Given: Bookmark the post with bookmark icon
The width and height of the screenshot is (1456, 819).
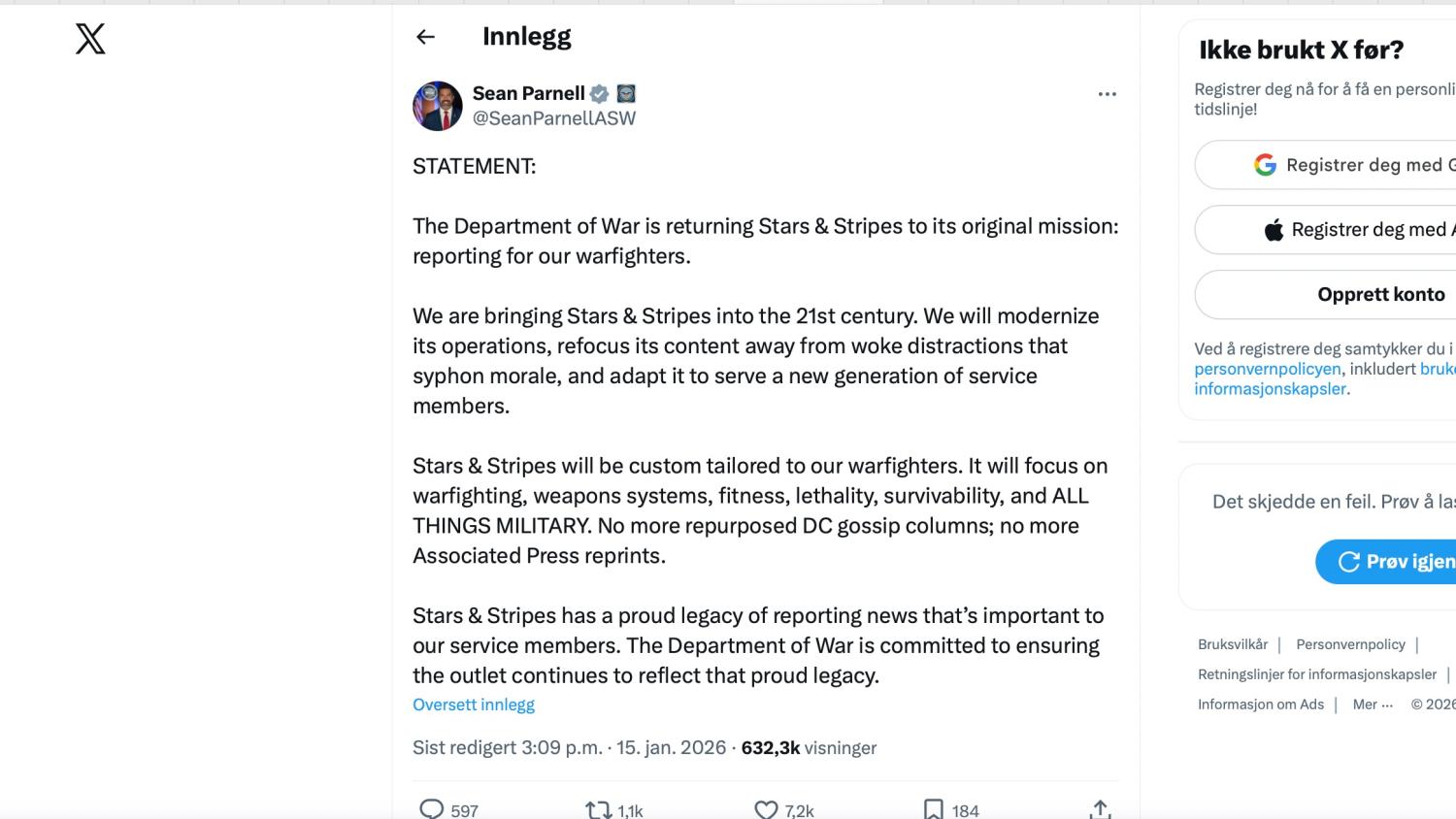Looking at the screenshot, I should coord(933,809).
